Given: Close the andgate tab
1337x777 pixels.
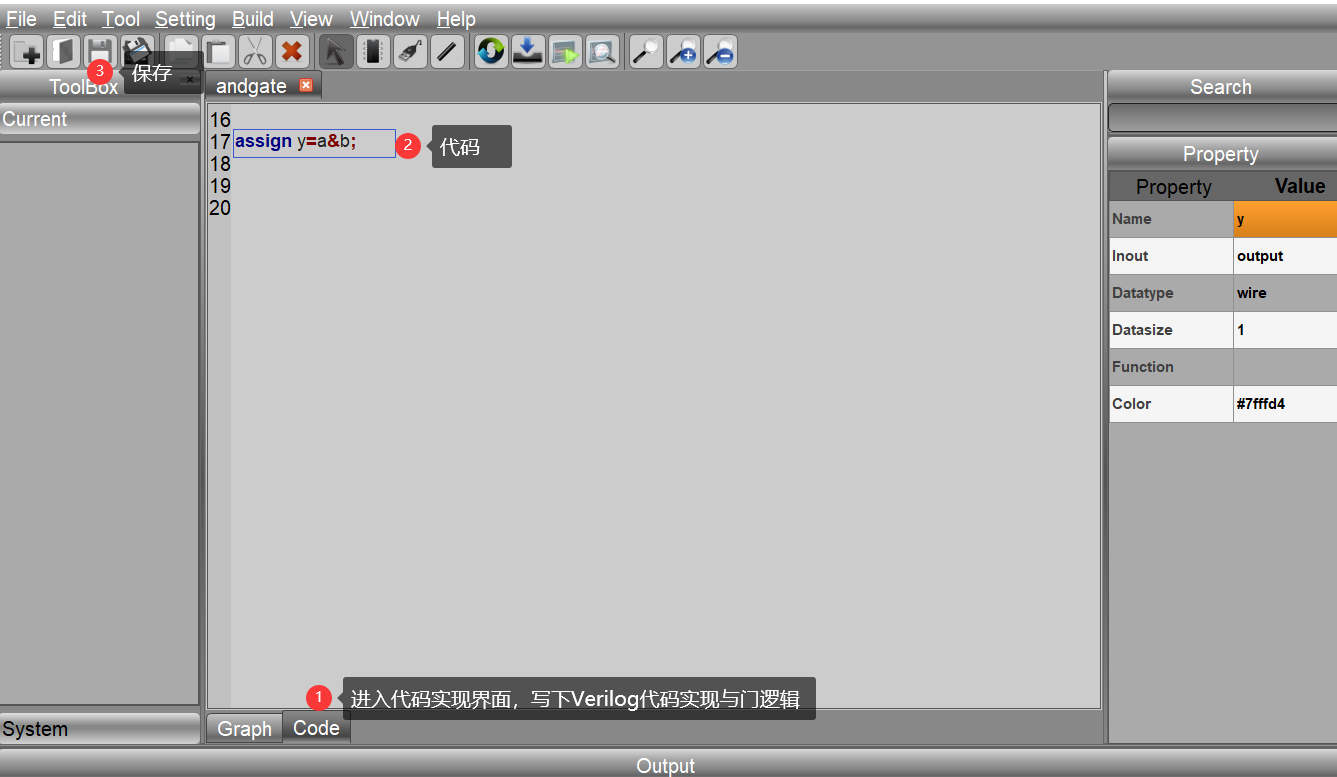Looking at the screenshot, I should [306, 85].
